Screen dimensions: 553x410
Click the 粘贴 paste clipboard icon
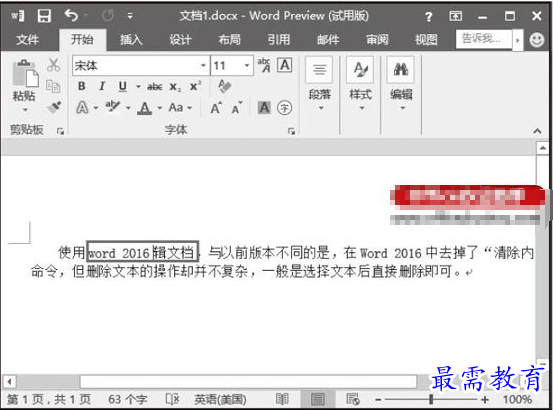(x=25, y=74)
